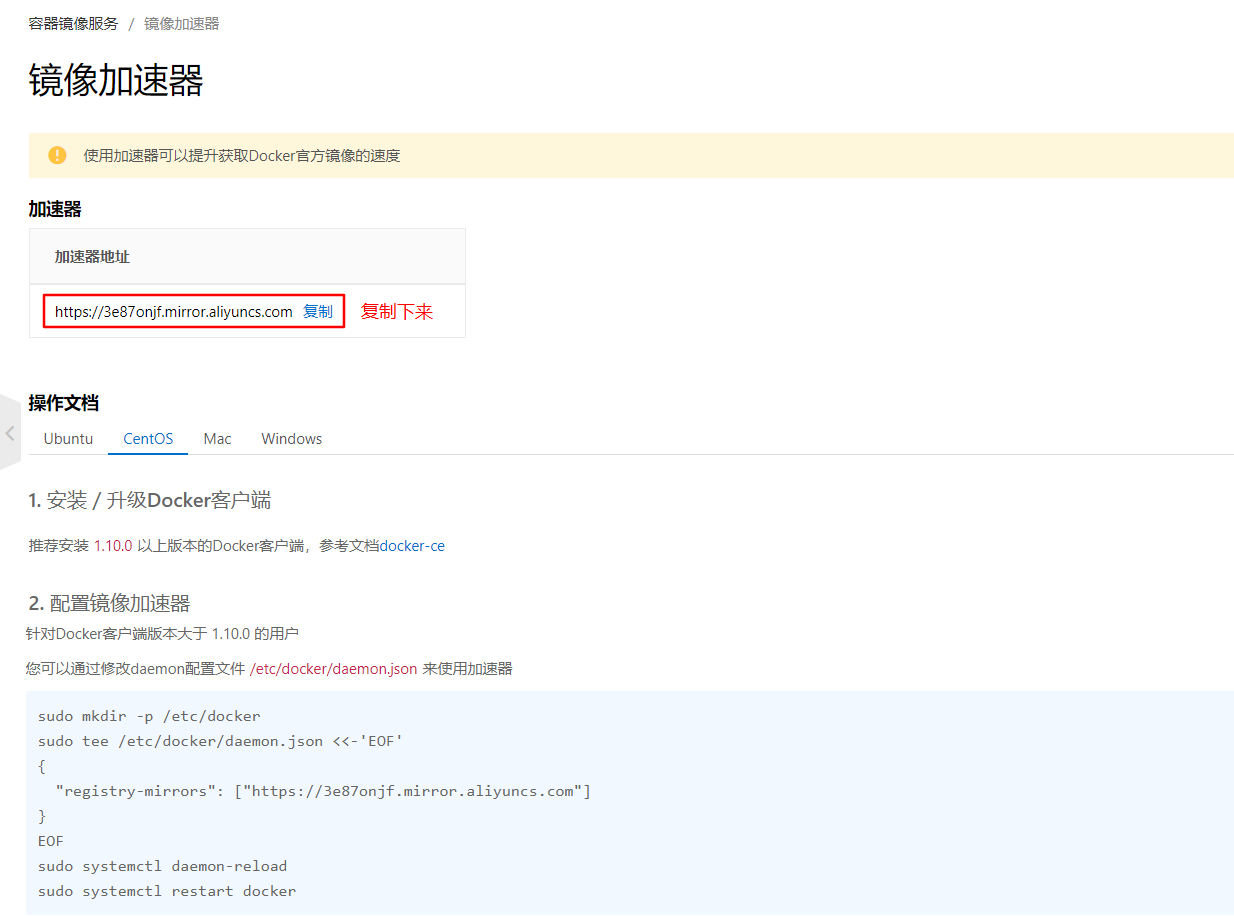
Task: Open the 容器镜像服务 breadcrumb link
Action: coord(73,23)
